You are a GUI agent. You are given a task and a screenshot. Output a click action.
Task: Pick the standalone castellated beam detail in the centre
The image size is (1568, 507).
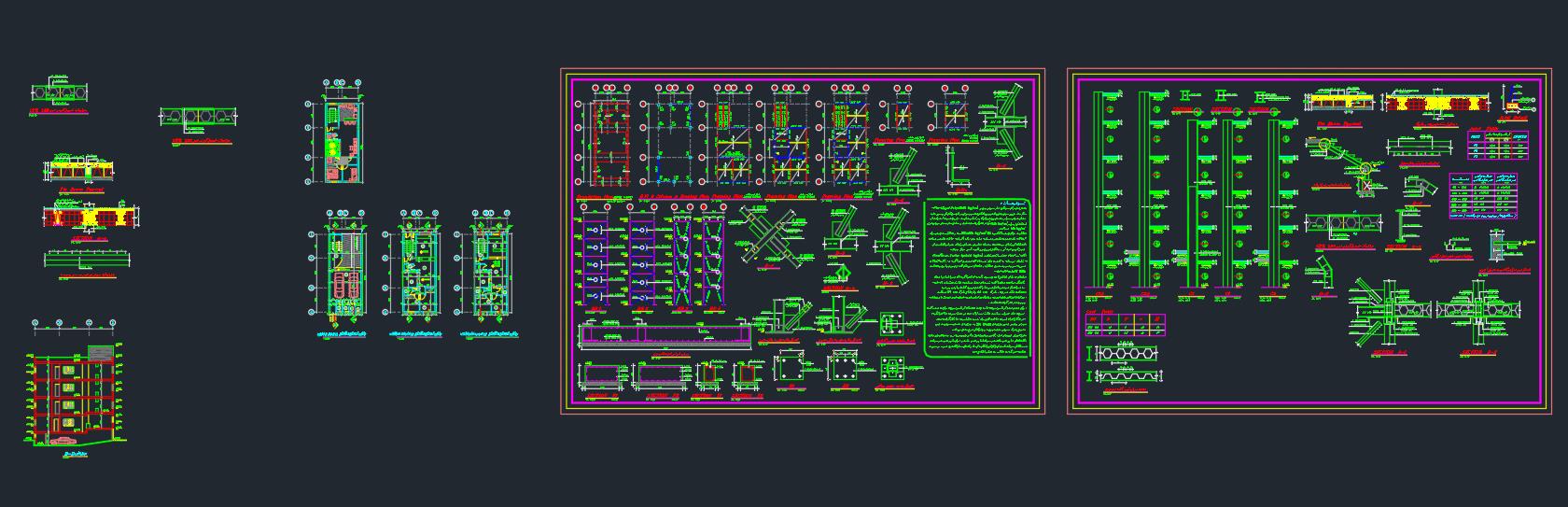pos(199,119)
